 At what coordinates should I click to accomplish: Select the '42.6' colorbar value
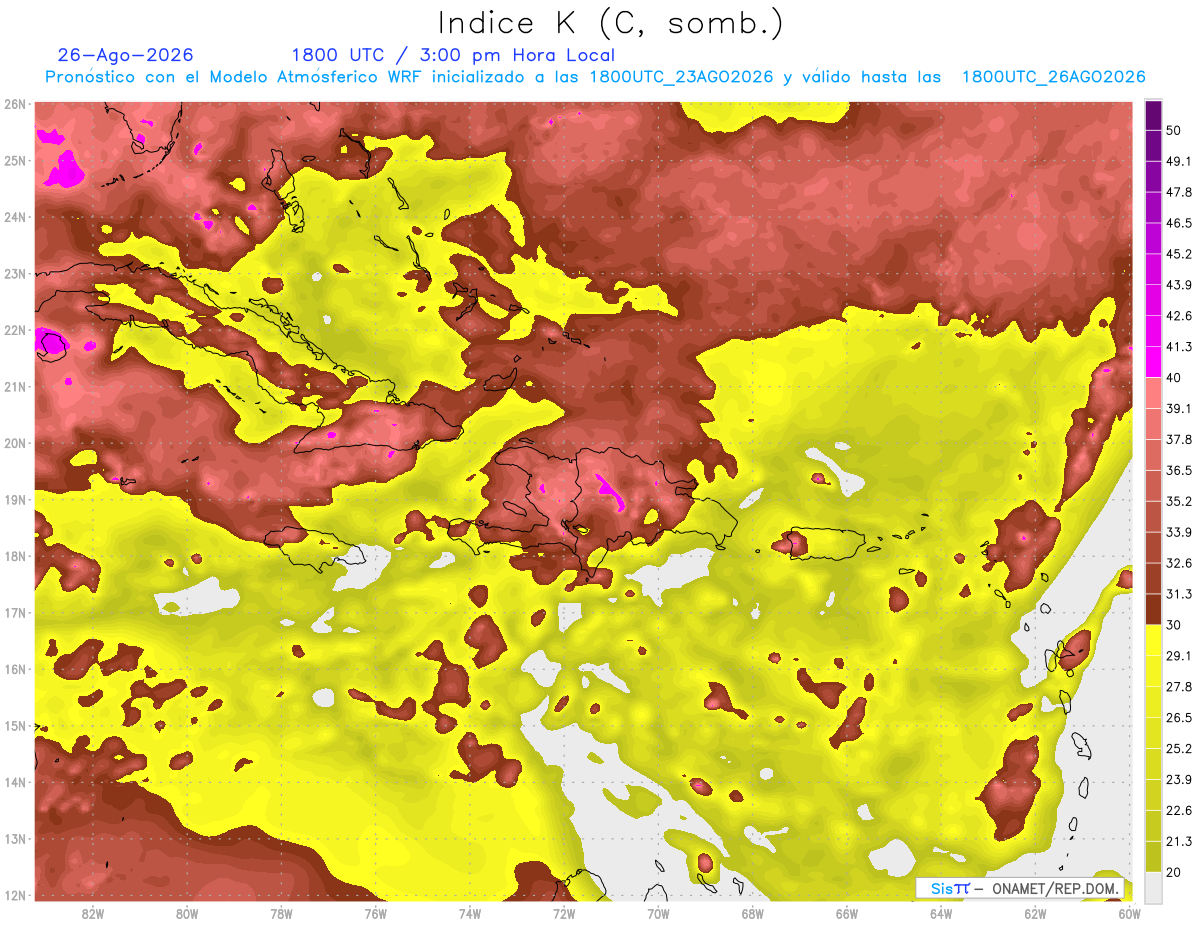point(1178,316)
